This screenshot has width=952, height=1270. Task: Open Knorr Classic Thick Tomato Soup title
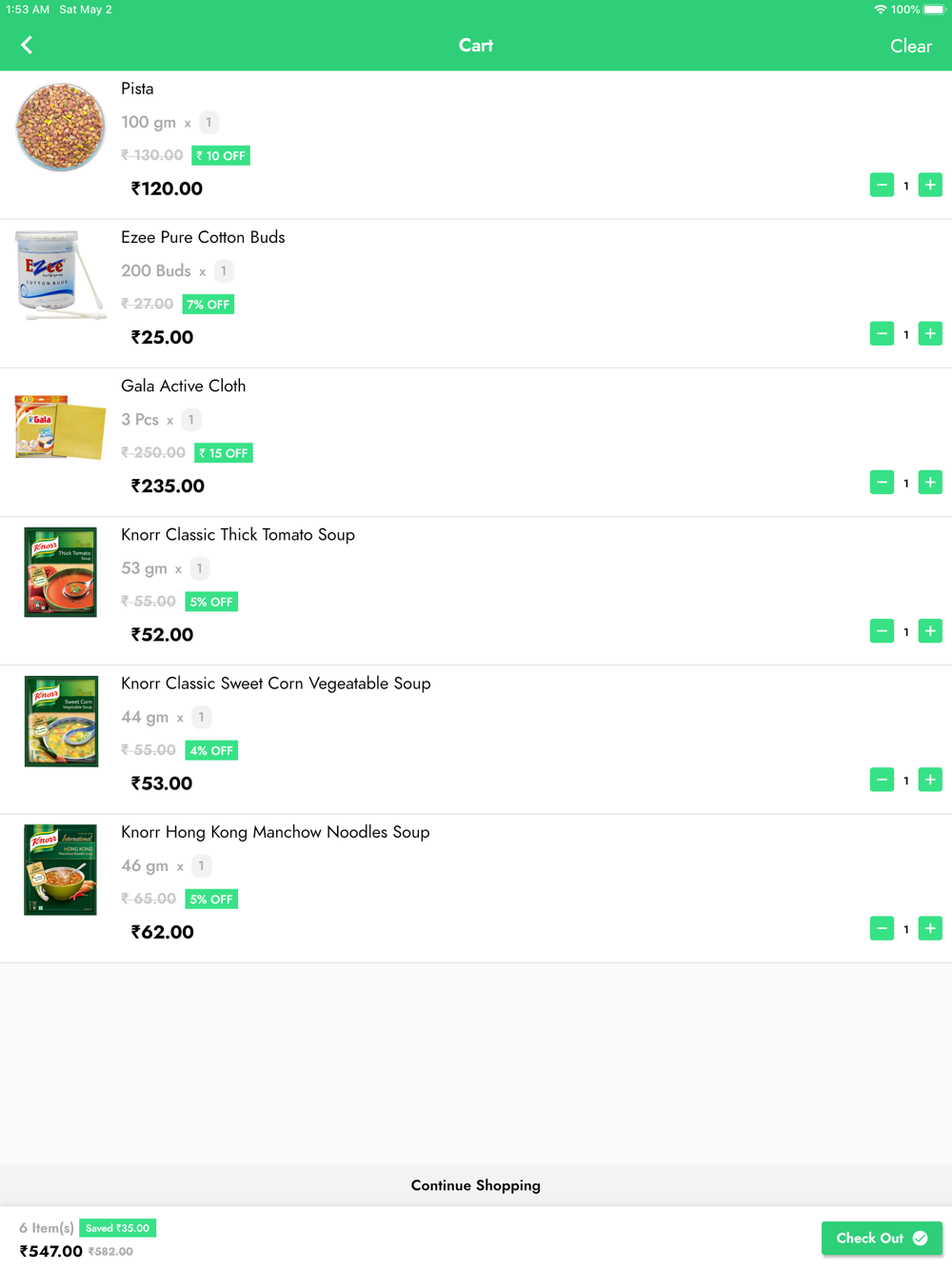pos(238,535)
